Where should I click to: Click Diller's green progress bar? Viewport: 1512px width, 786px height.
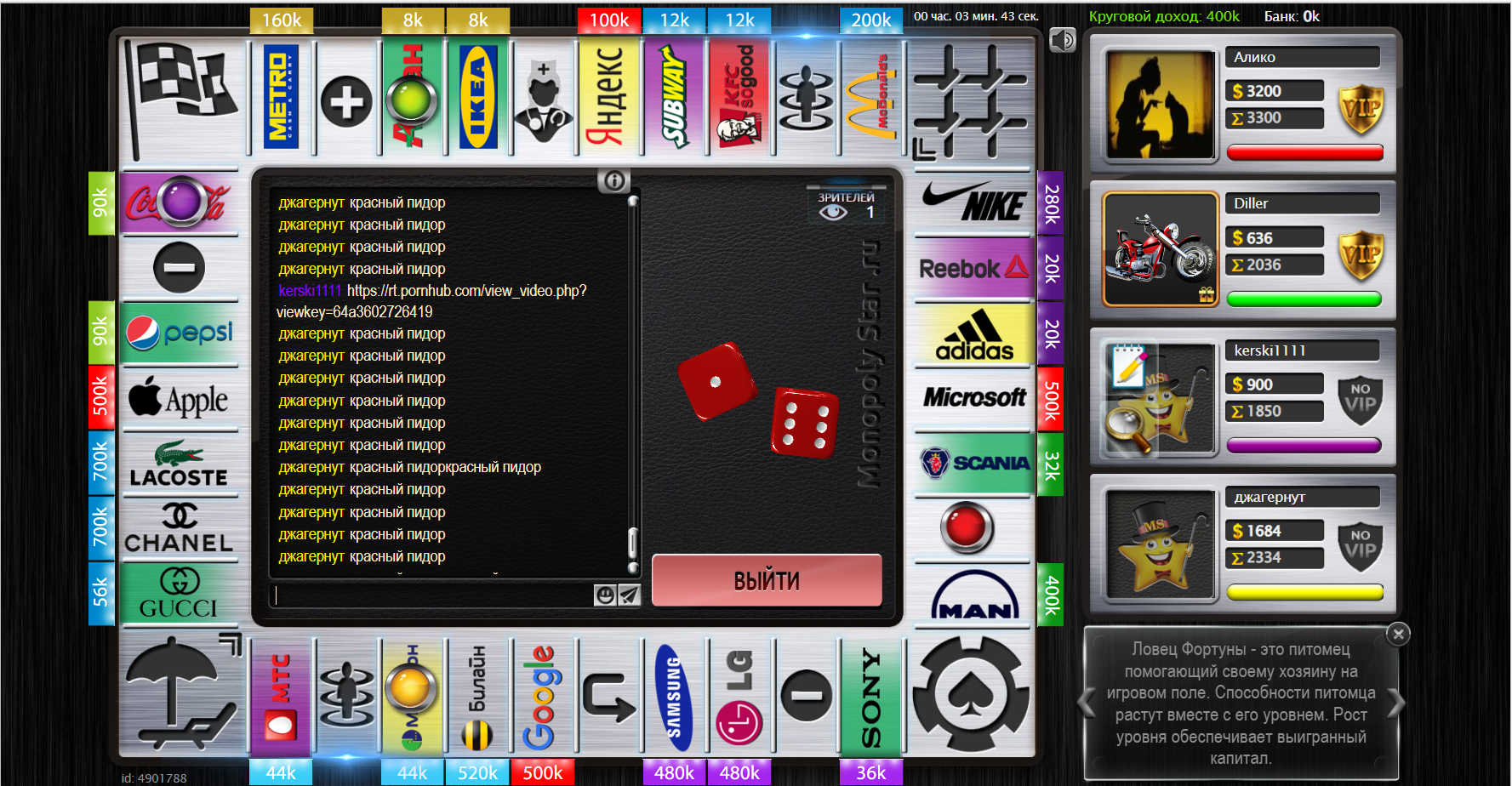click(x=1304, y=299)
